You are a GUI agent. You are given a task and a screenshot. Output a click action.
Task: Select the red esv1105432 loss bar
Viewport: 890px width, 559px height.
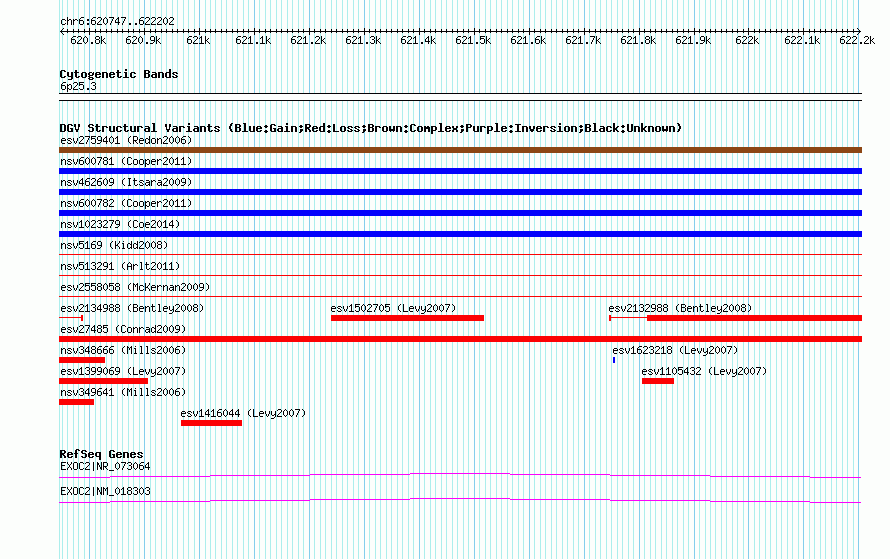[658, 381]
